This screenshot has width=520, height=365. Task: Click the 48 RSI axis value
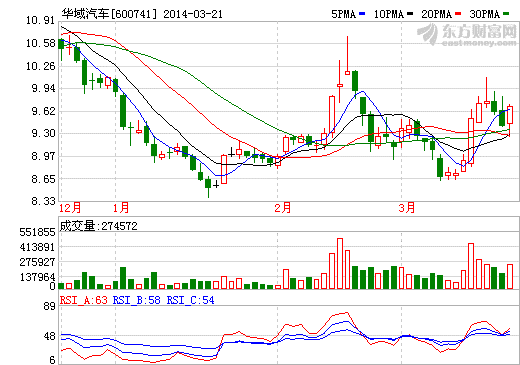pyautogui.click(x=49, y=336)
